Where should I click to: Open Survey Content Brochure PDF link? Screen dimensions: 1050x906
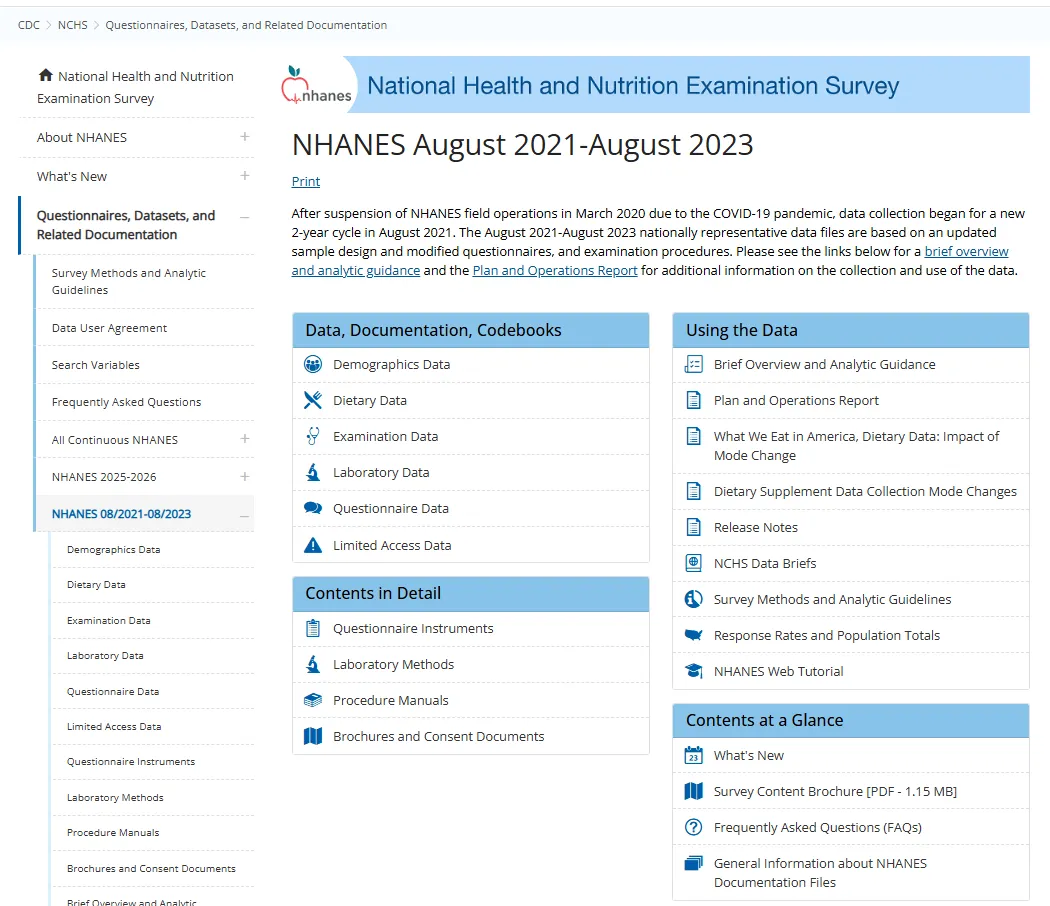pyautogui.click(x=835, y=791)
